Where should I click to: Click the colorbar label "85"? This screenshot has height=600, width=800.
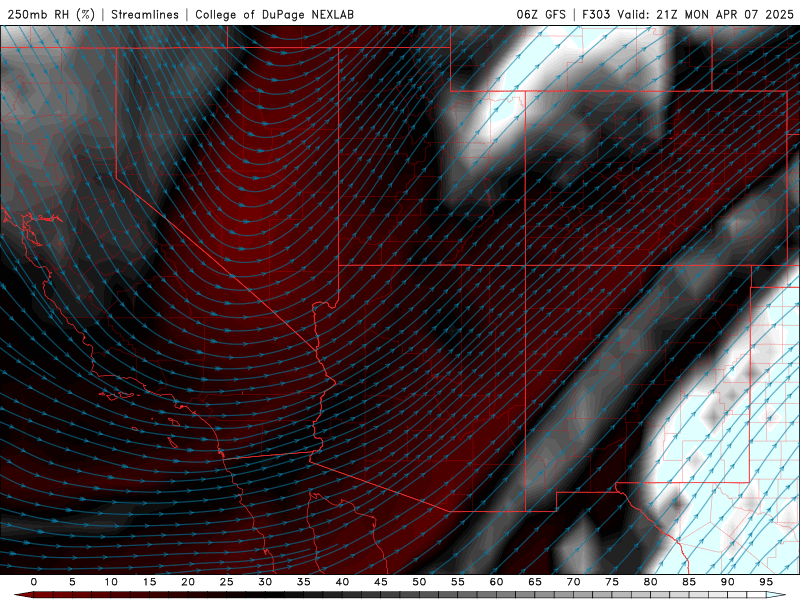[x=689, y=582]
